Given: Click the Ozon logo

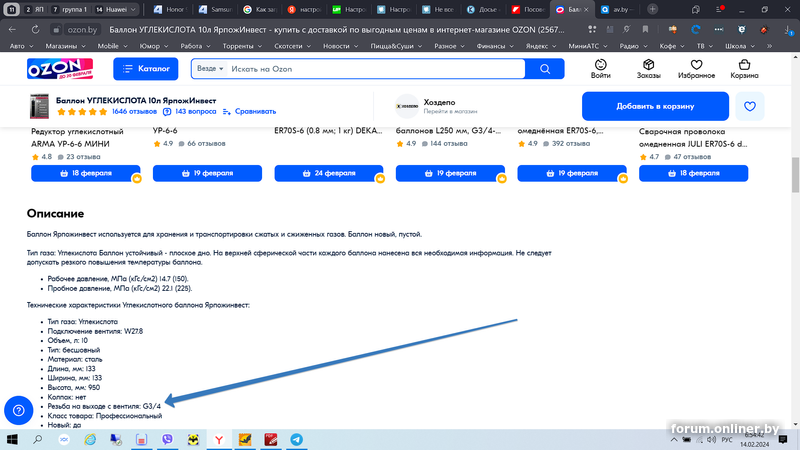Looking at the screenshot, I should coord(60,69).
